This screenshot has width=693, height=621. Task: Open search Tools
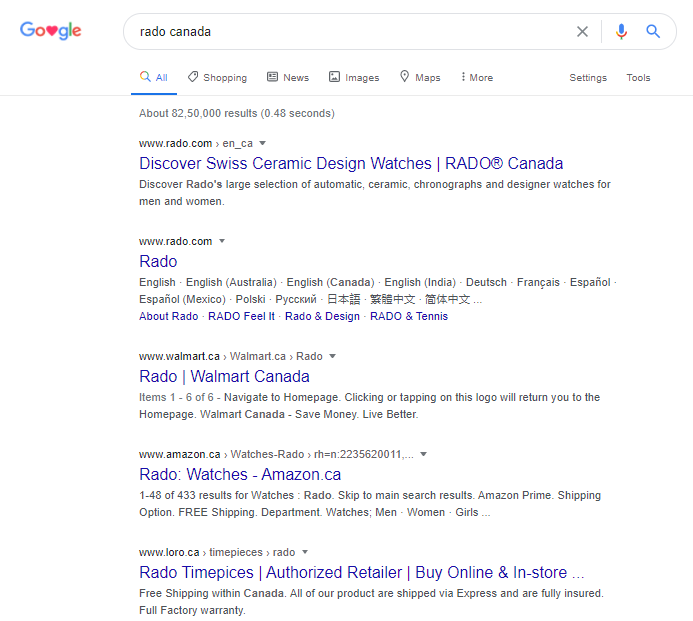pos(638,78)
